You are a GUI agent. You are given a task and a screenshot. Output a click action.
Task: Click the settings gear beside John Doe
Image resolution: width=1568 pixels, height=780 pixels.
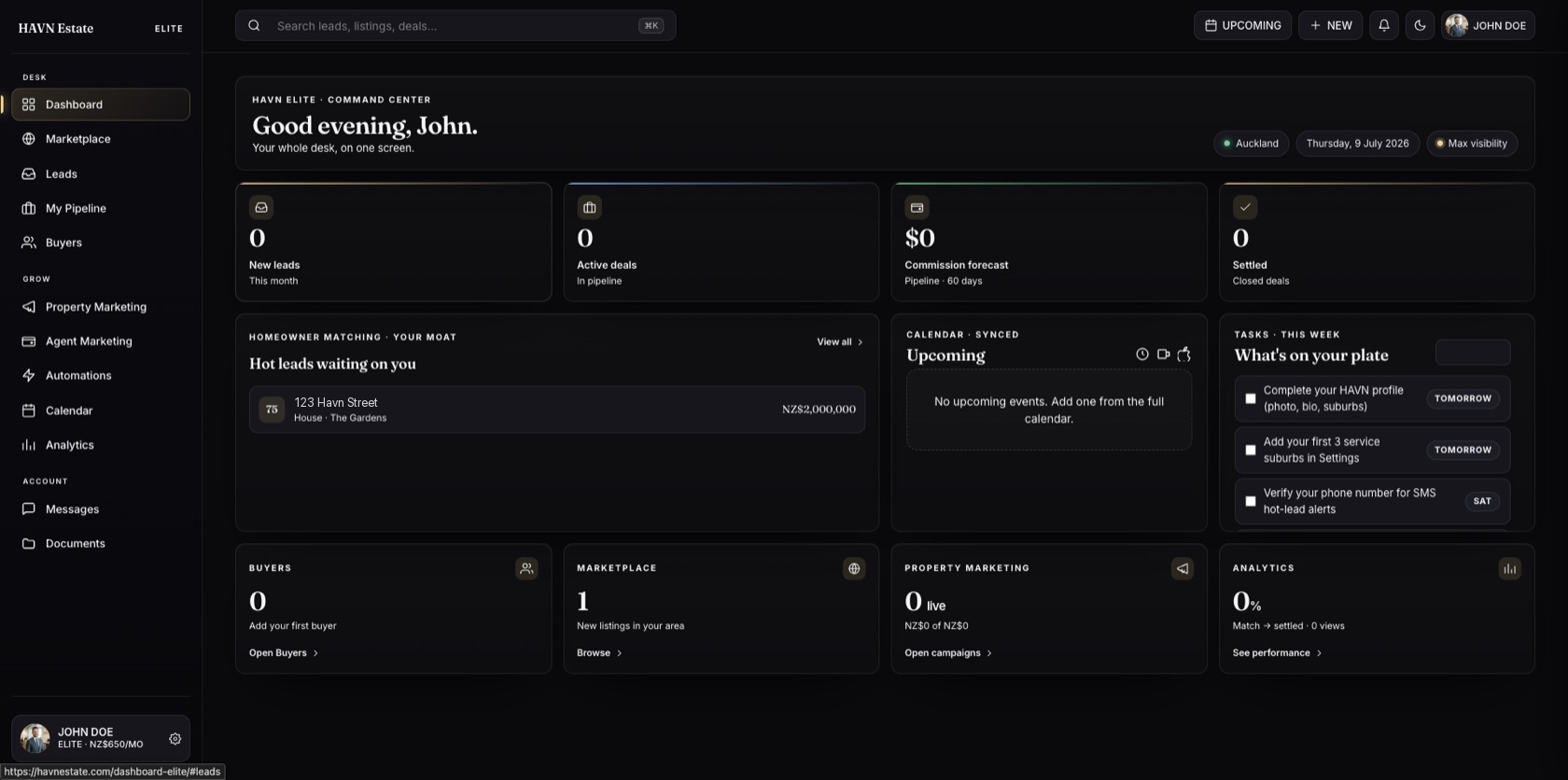click(x=175, y=739)
